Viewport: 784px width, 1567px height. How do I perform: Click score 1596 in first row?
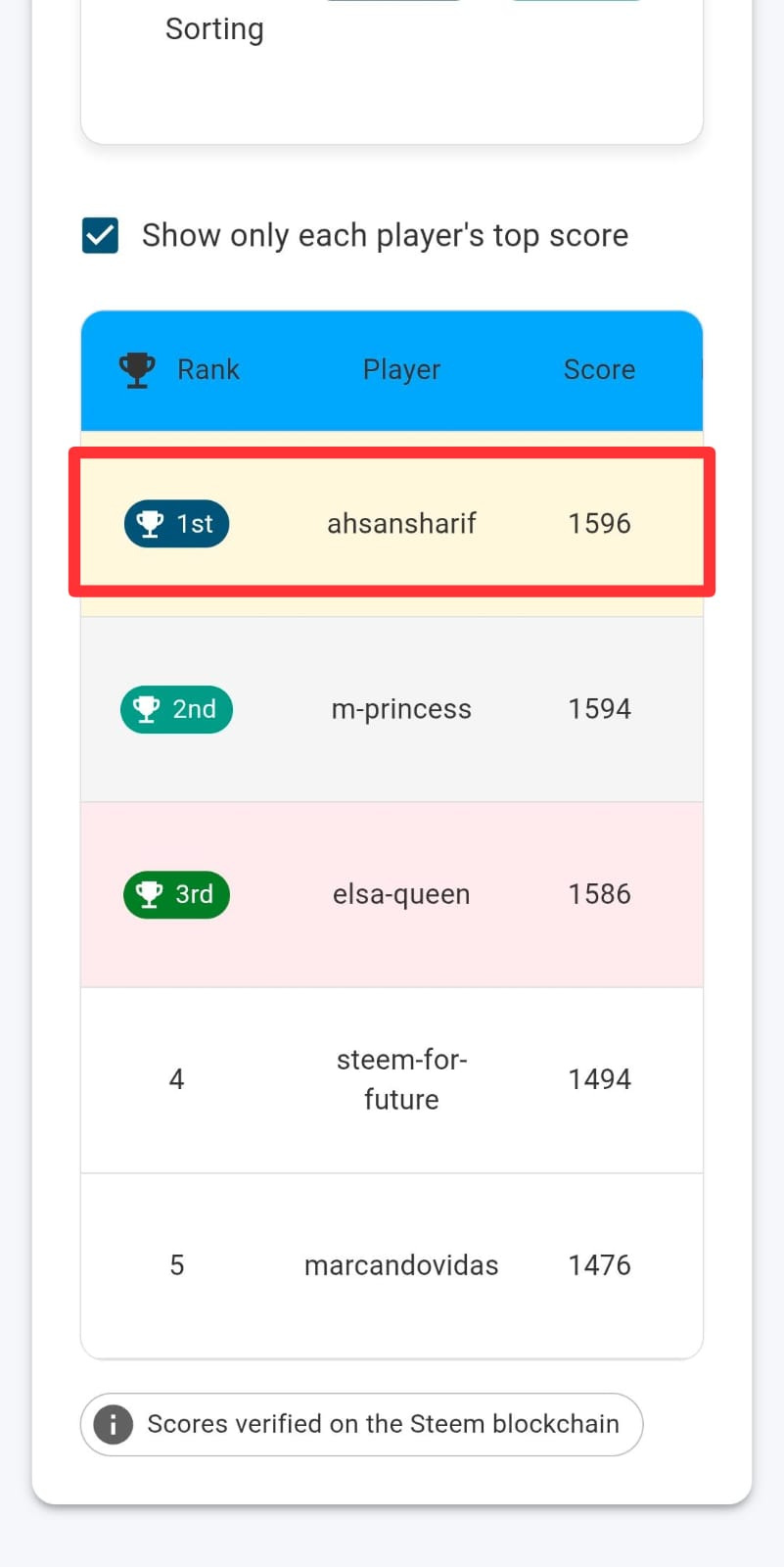(599, 524)
